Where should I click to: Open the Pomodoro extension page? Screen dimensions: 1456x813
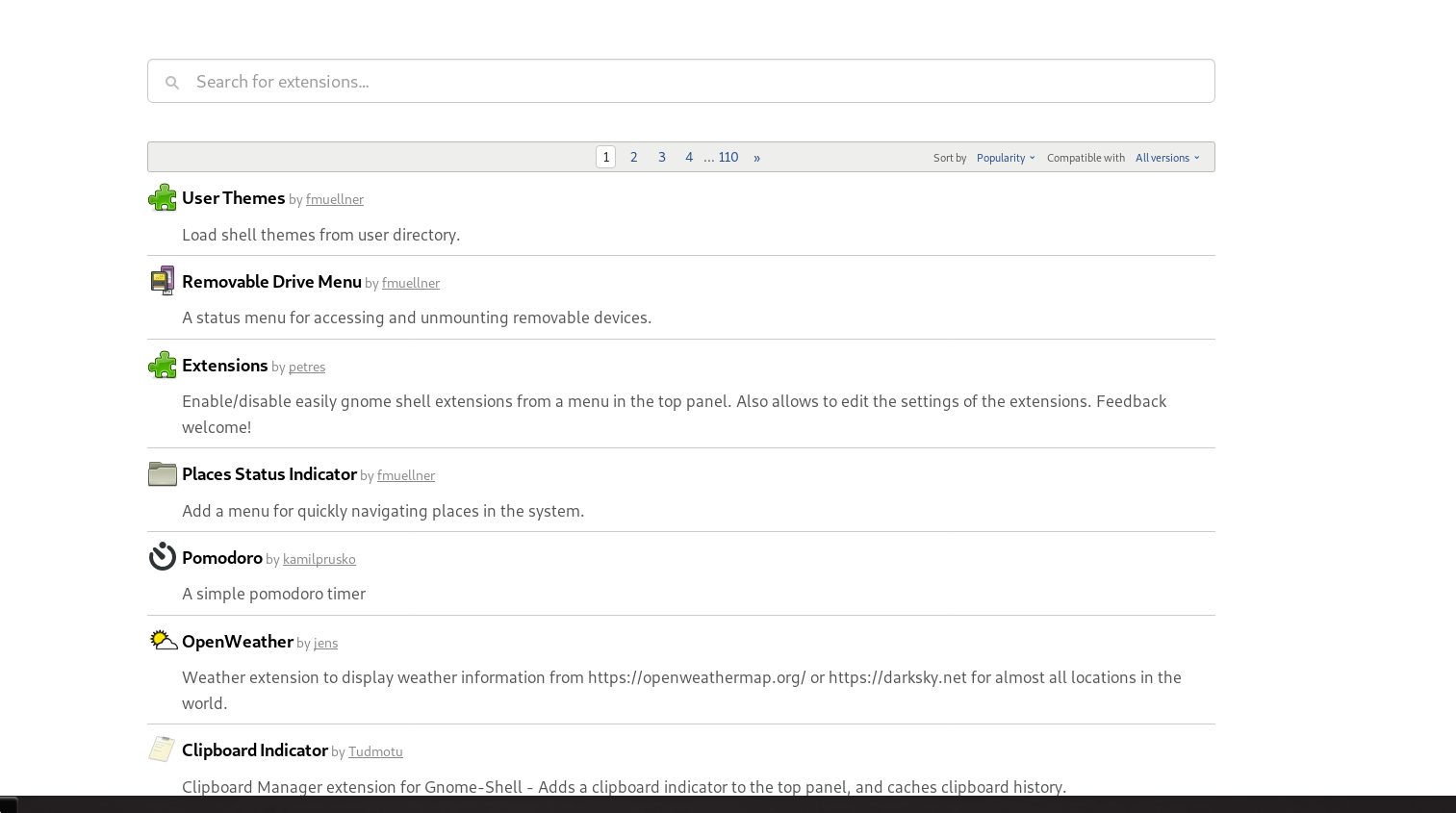click(222, 558)
